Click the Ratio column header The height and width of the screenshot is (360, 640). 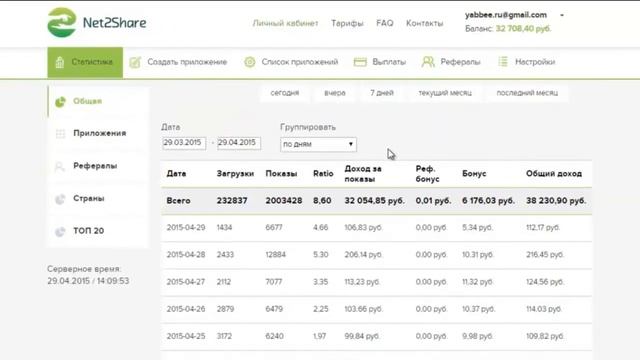click(x=323, y=174)
